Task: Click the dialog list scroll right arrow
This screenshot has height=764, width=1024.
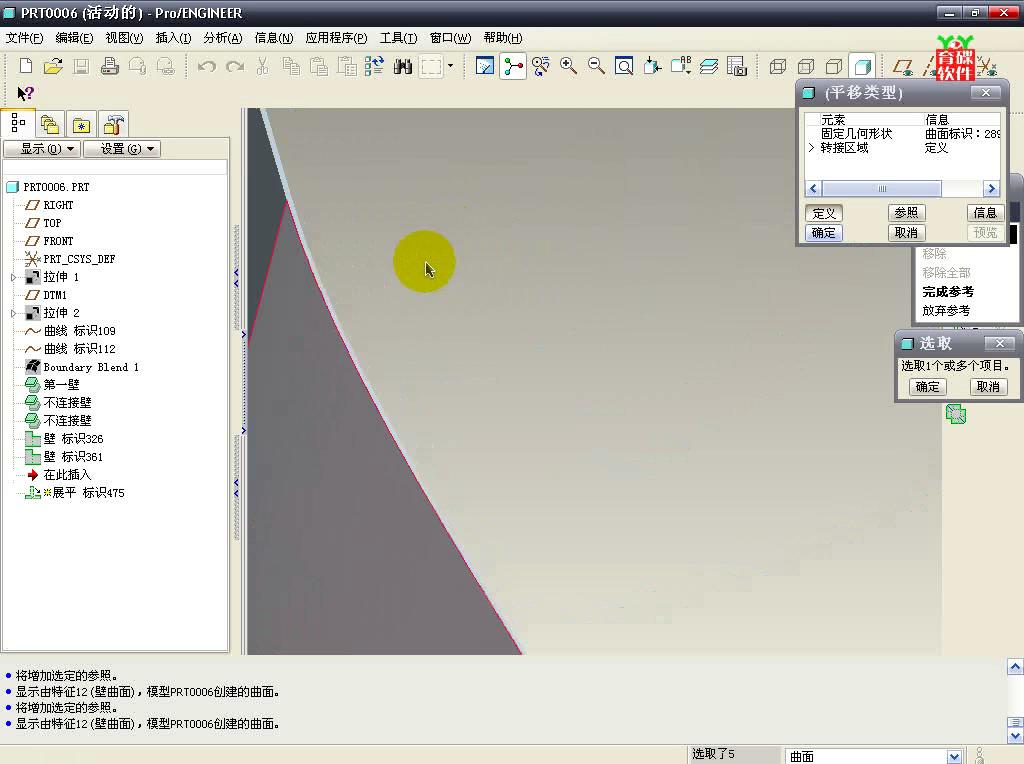Action: (991, 189)
